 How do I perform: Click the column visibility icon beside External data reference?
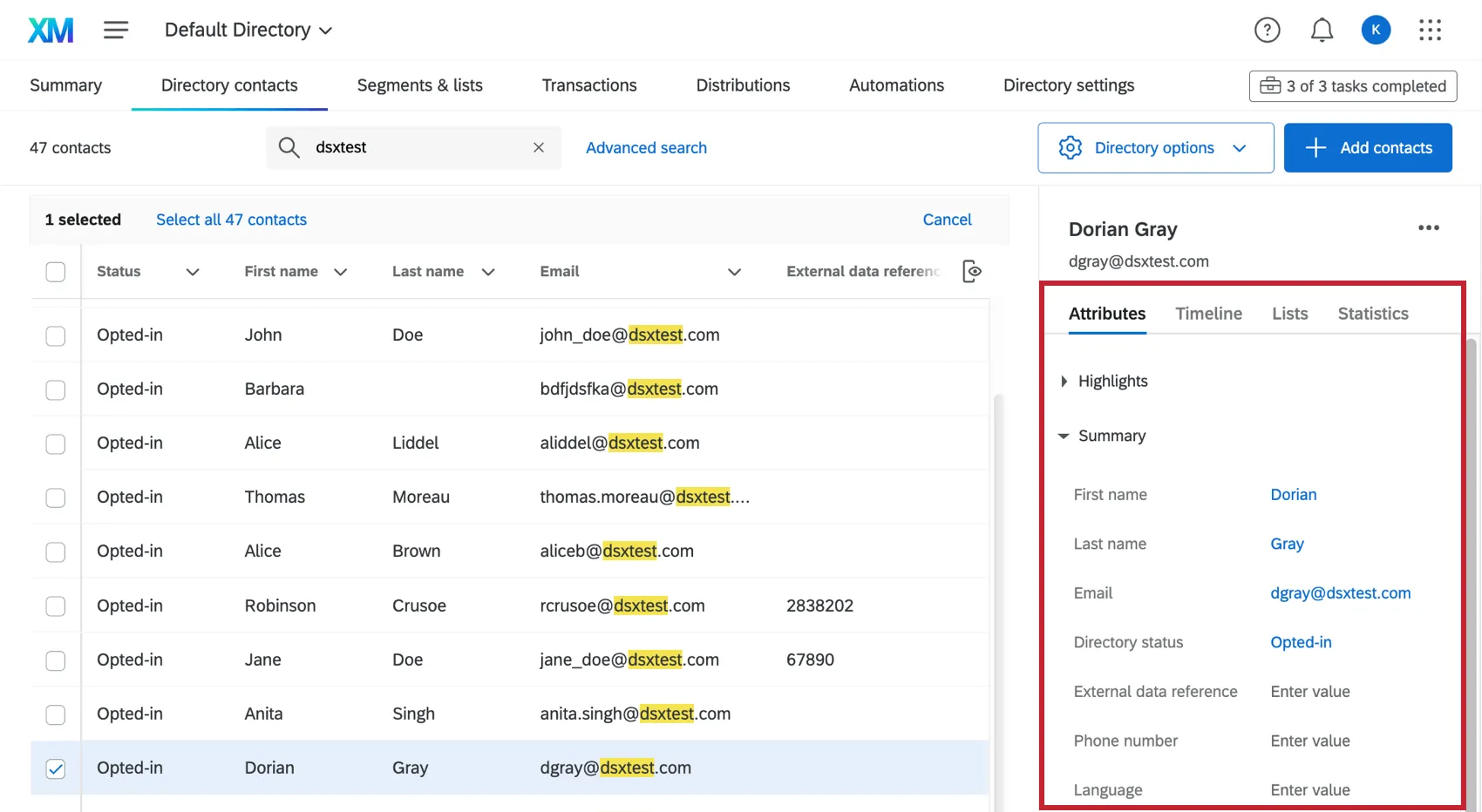click(x=971, y=271)
